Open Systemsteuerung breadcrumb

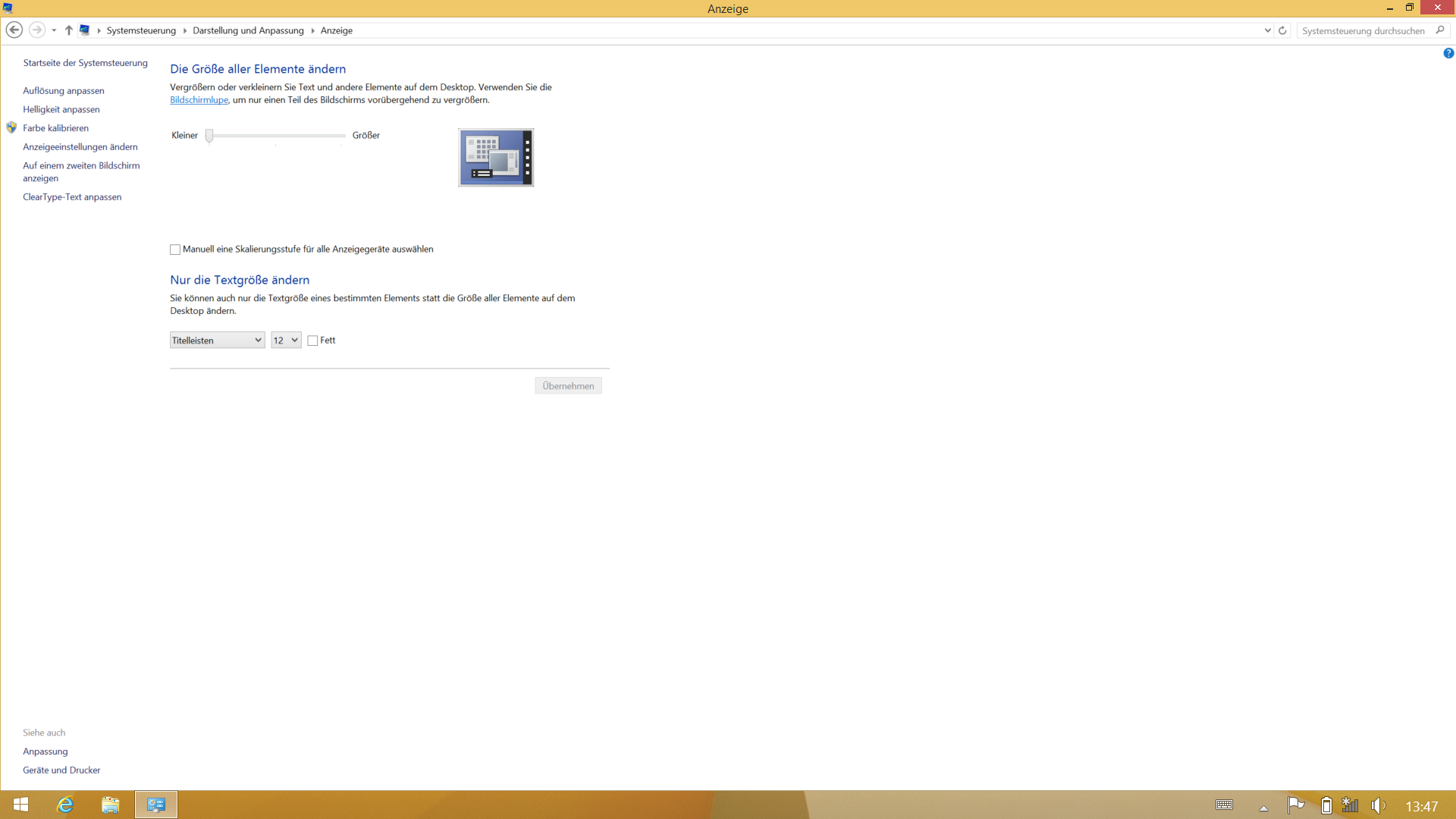(141, 30)
